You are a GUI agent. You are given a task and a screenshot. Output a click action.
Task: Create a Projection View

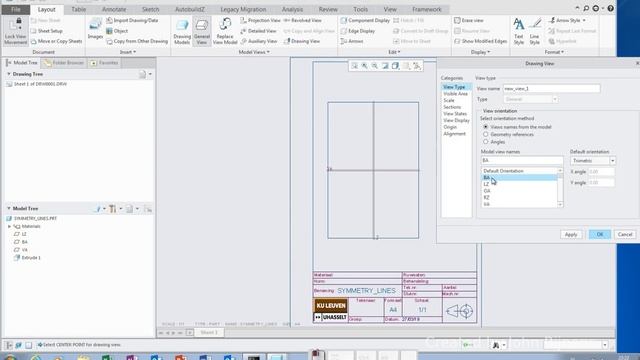(x=260, y=20)
